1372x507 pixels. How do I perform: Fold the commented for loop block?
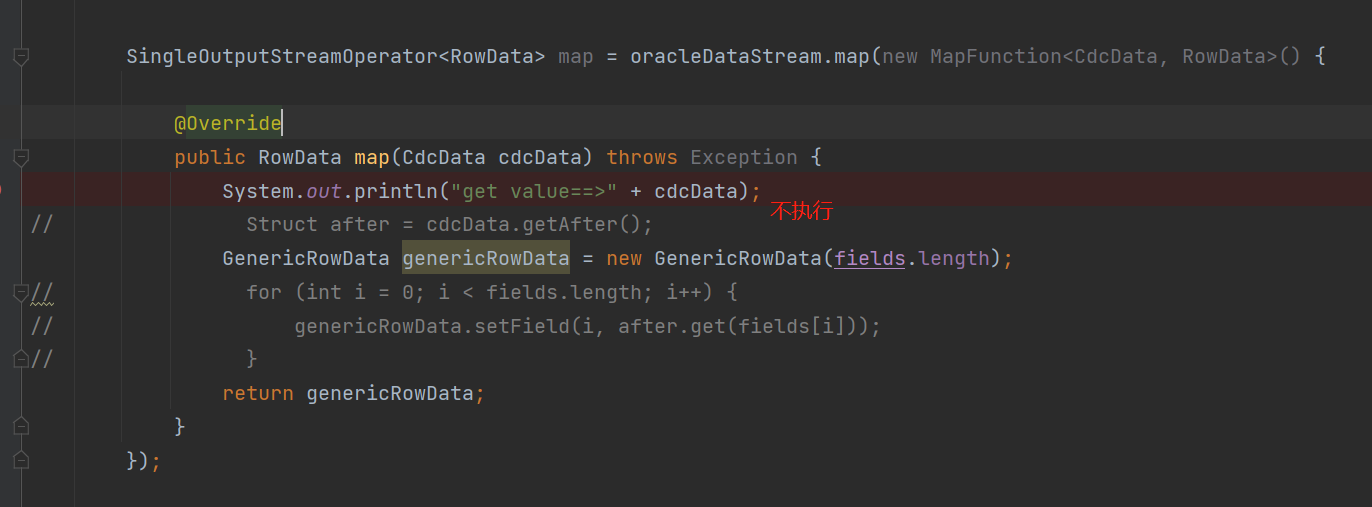tap(20, 292)
